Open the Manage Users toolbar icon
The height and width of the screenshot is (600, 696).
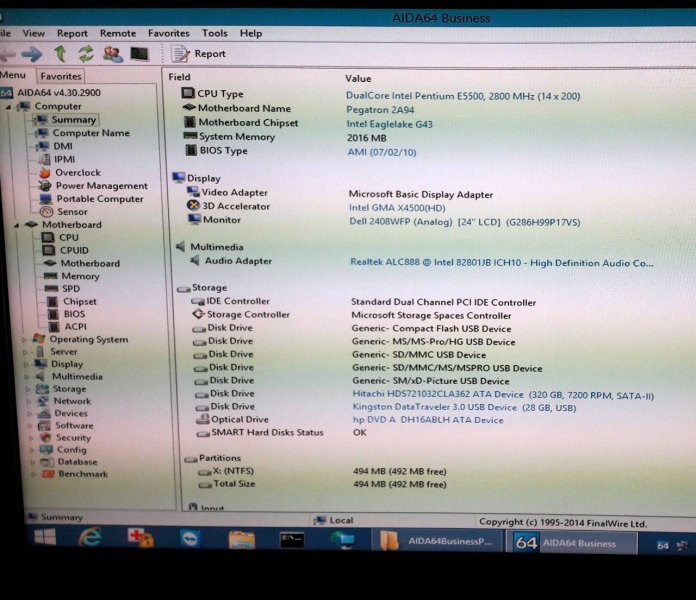(112, 54)
